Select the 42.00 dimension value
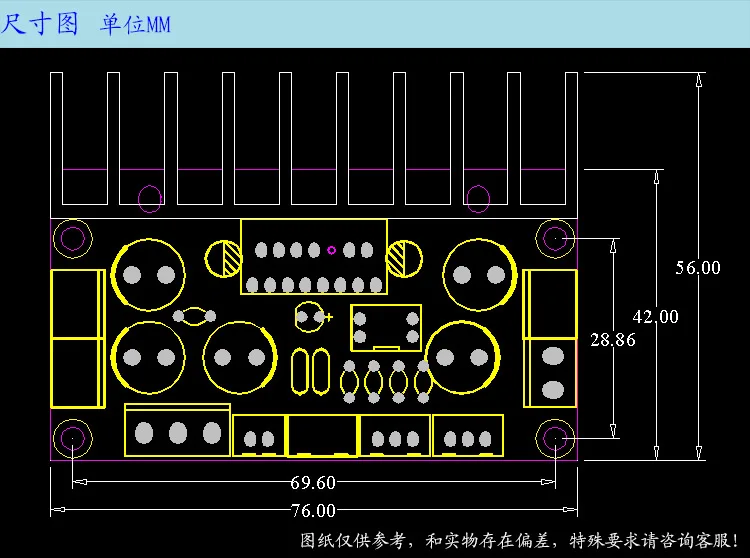The height and width of the screenshot is (558, 750). pos(656,317)
